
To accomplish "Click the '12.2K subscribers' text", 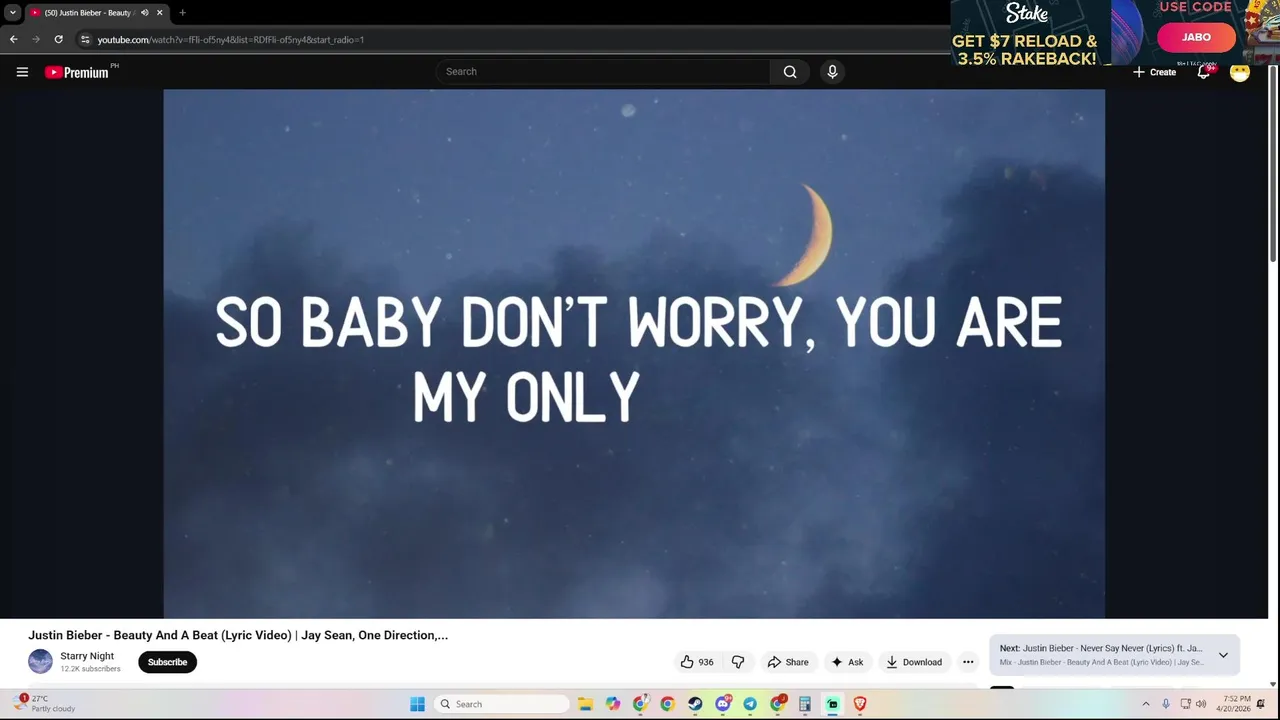I will click(x=90, y=669).
